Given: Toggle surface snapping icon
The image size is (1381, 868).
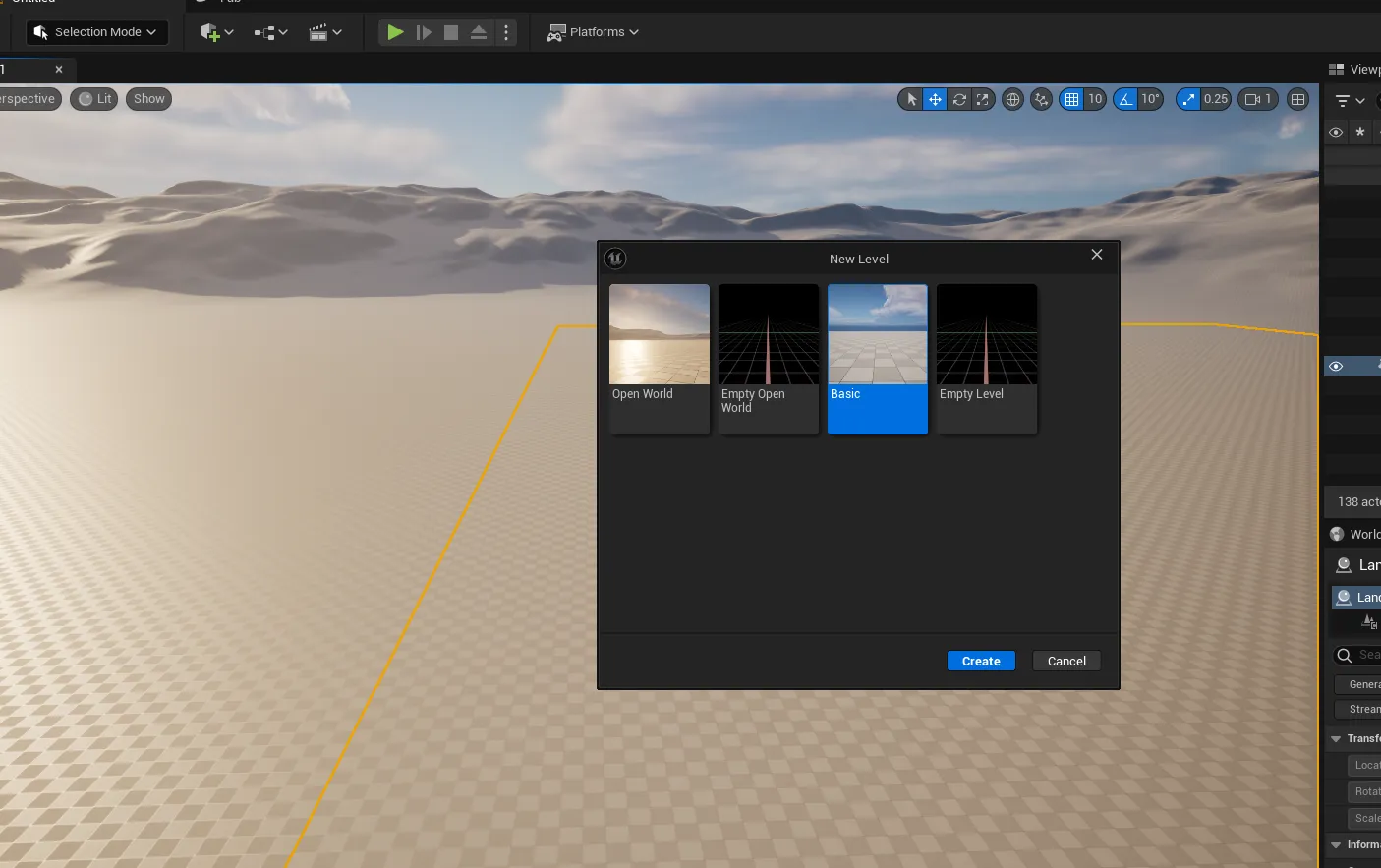Looking at the screenshot, I should tap(1041, 99).
